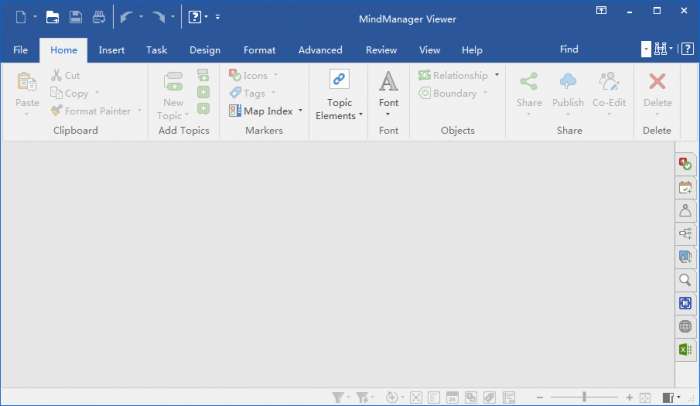
Task: Click the Share icon in ribbon
Action: coord(529,82)
